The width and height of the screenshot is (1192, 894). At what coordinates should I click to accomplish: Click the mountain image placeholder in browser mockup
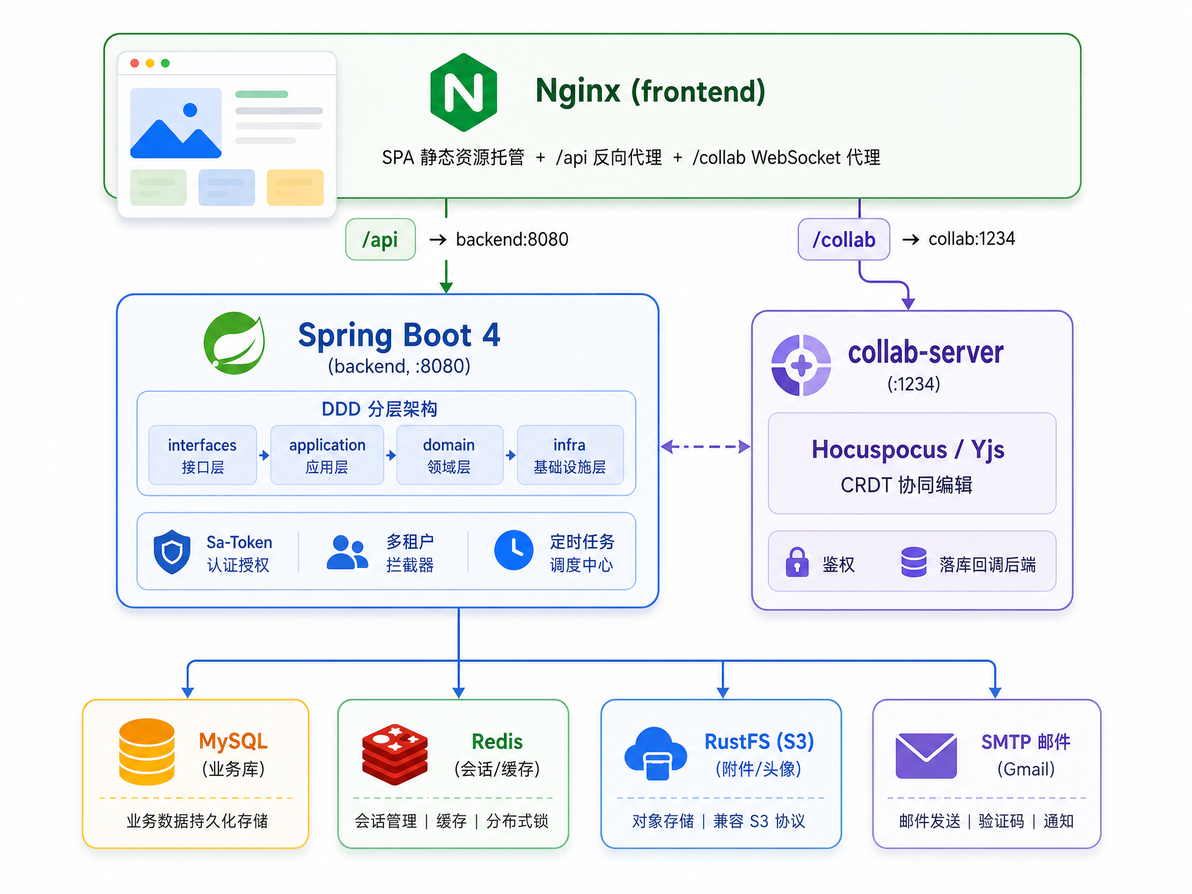(x=176, y=123)
